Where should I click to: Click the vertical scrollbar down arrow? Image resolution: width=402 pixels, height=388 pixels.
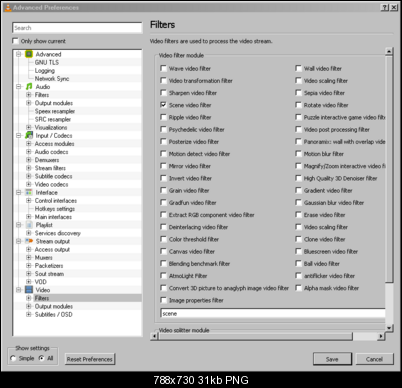(x=389, y=328)
